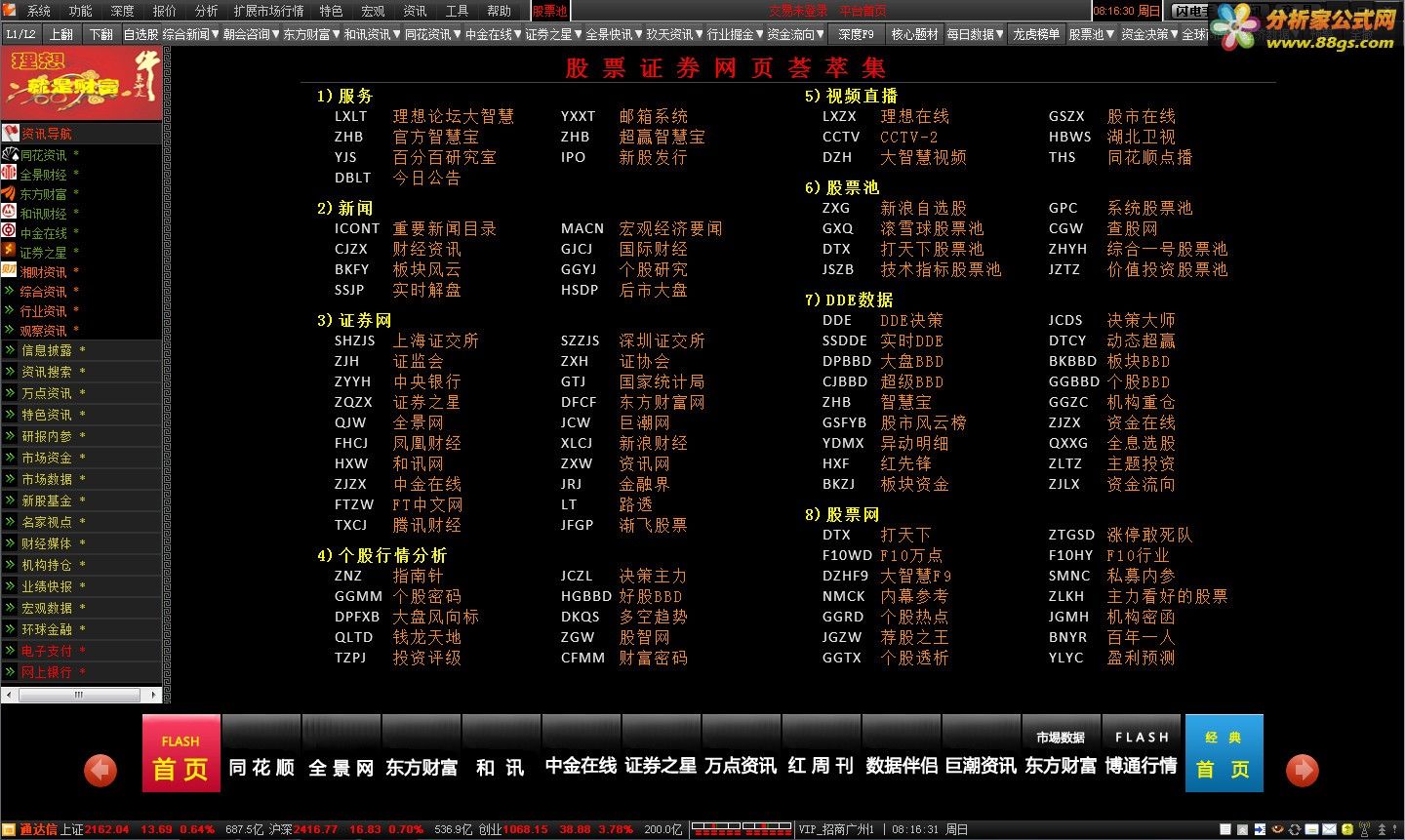Image resolution: width=1405 pixels, height=840 pixels.
Task: Switch to the 博通行情 bottom tab
Action: tap(1141, 753)
